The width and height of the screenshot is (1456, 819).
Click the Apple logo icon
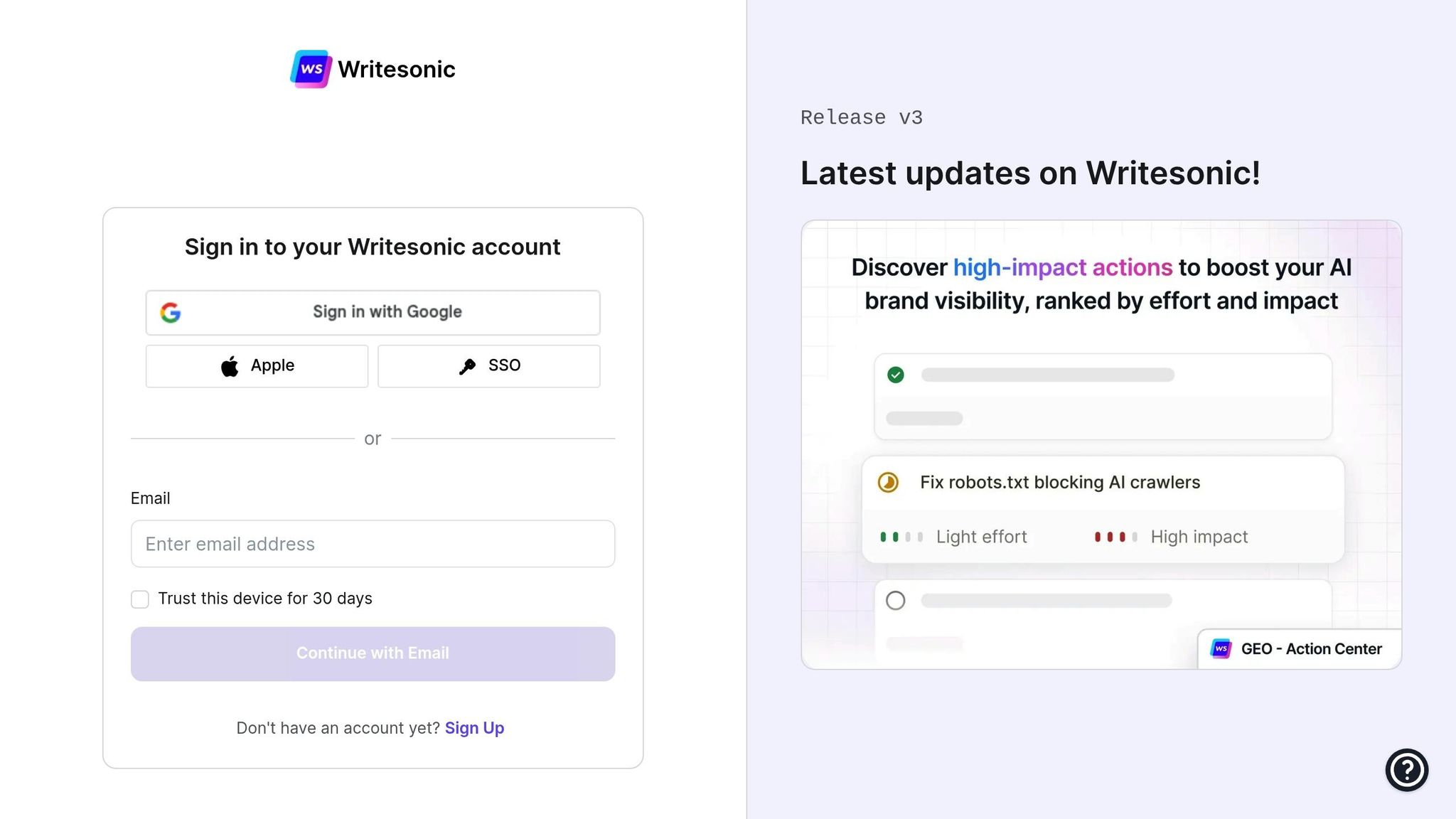(230, 366)
